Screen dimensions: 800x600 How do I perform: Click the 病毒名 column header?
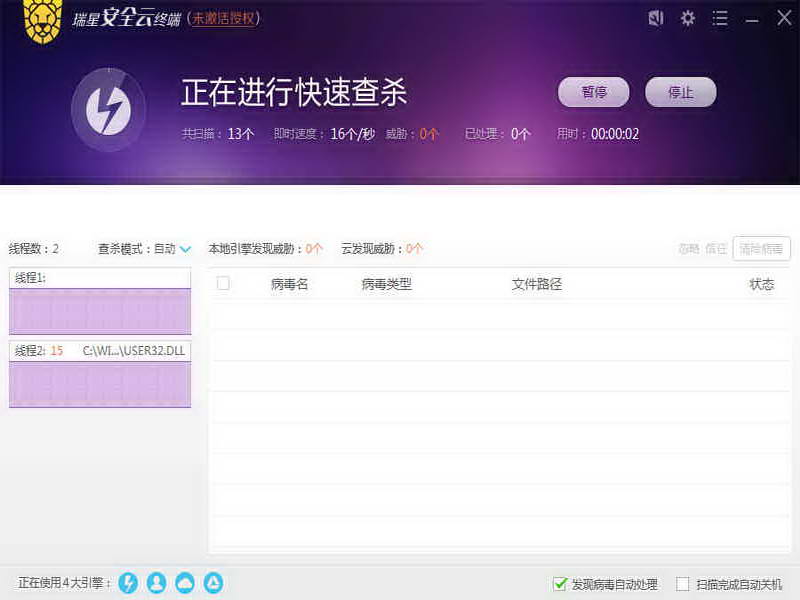pos(289,284)
